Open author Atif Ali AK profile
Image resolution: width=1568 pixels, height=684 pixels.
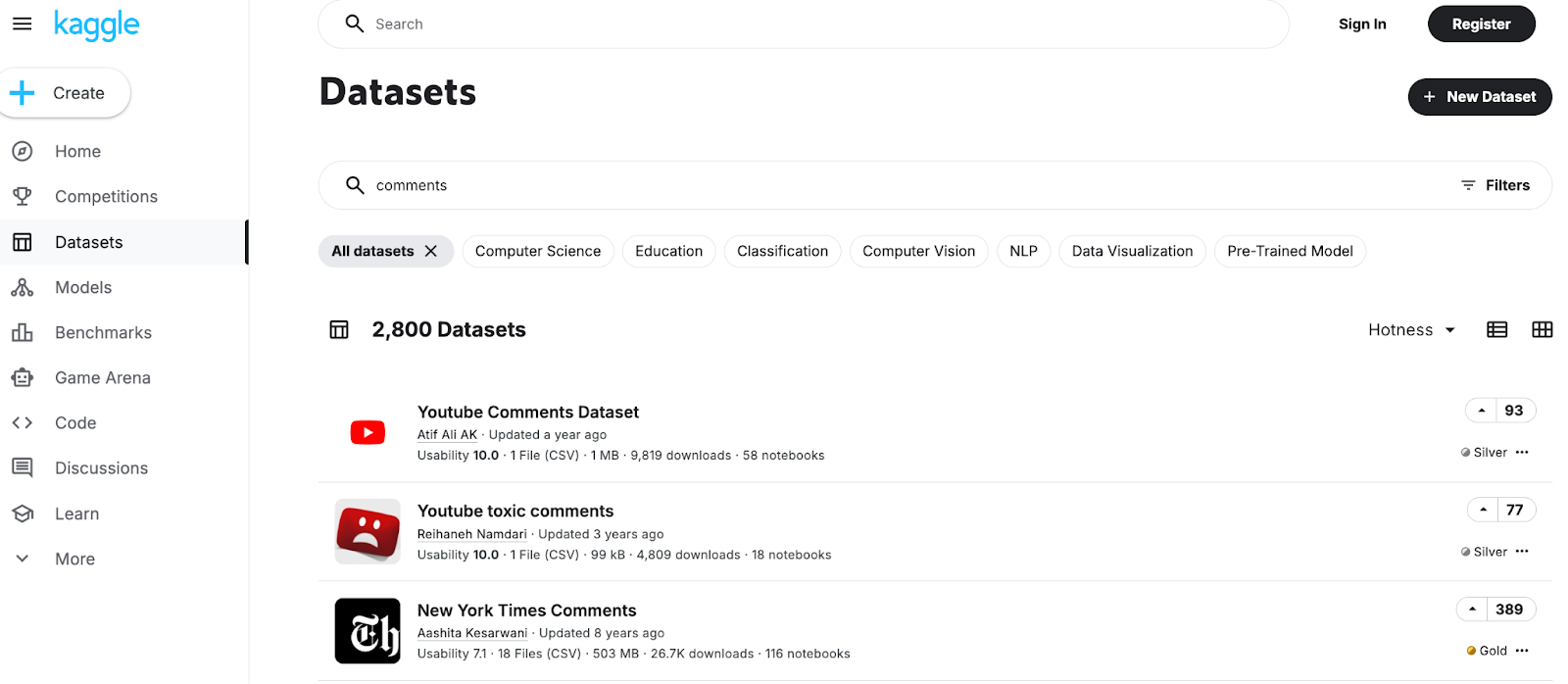click(447, 435)
